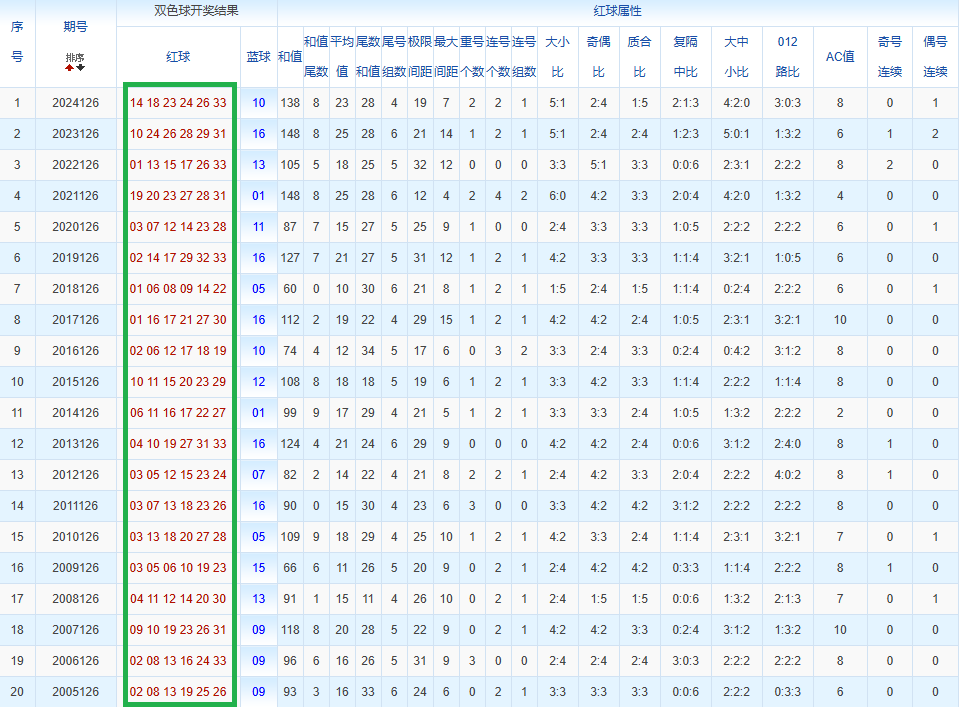Image resolution: width=959 pixels, height=707 pixels.
Task: Click red balls 06 11 16 17 22 27
Action: [x=178, y=413]
